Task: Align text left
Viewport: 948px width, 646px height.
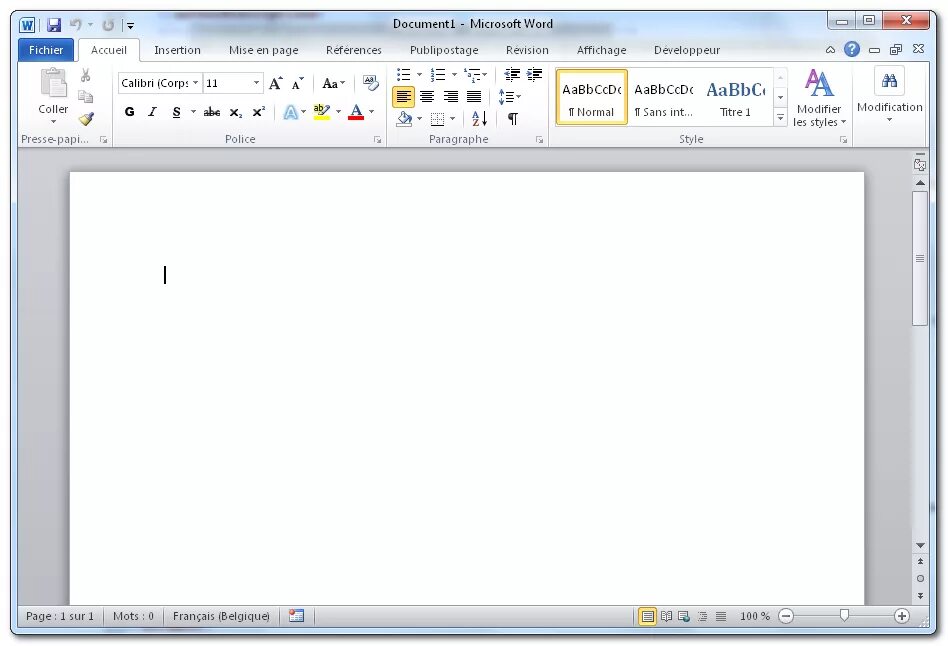Action: click(x=403, y=97)
